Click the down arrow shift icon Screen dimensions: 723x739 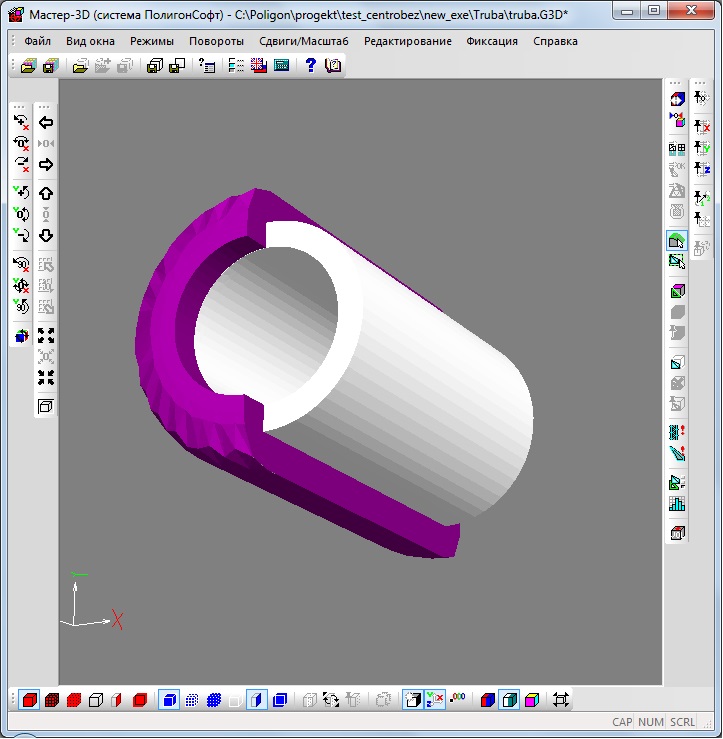point(46,236)
